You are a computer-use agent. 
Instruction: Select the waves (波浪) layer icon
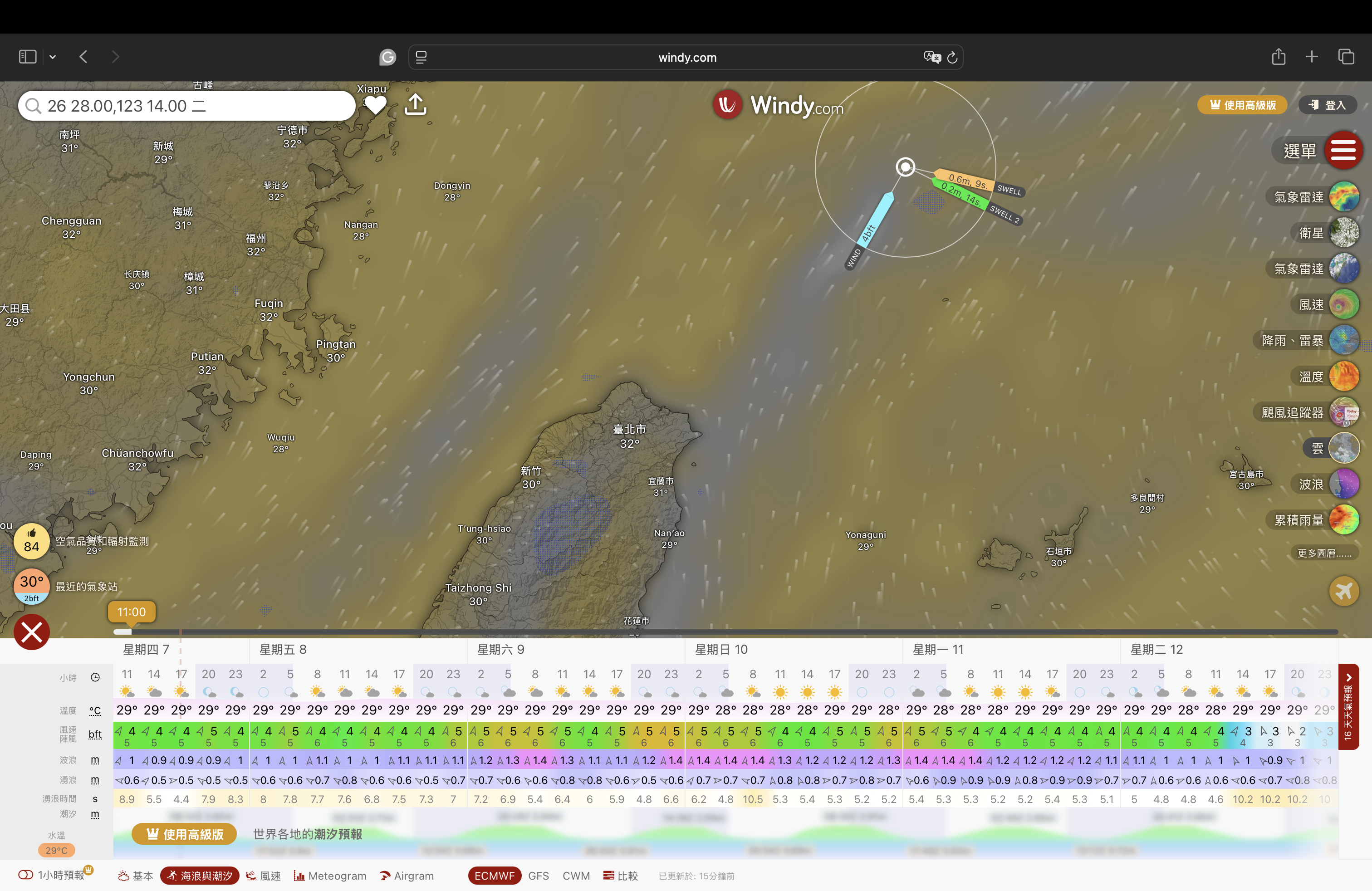point(1344,484)
